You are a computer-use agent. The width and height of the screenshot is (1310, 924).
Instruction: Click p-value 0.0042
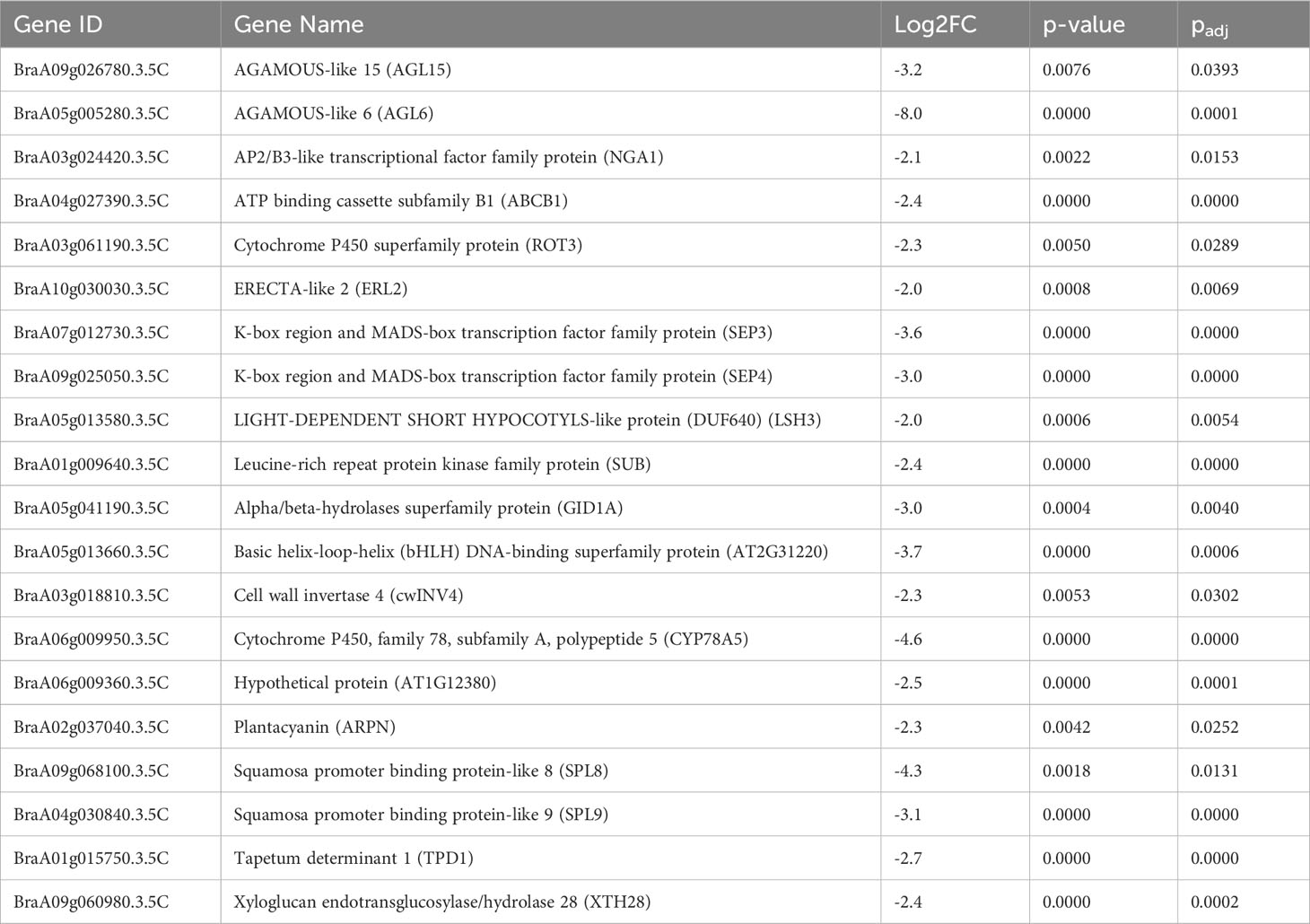1066,728
